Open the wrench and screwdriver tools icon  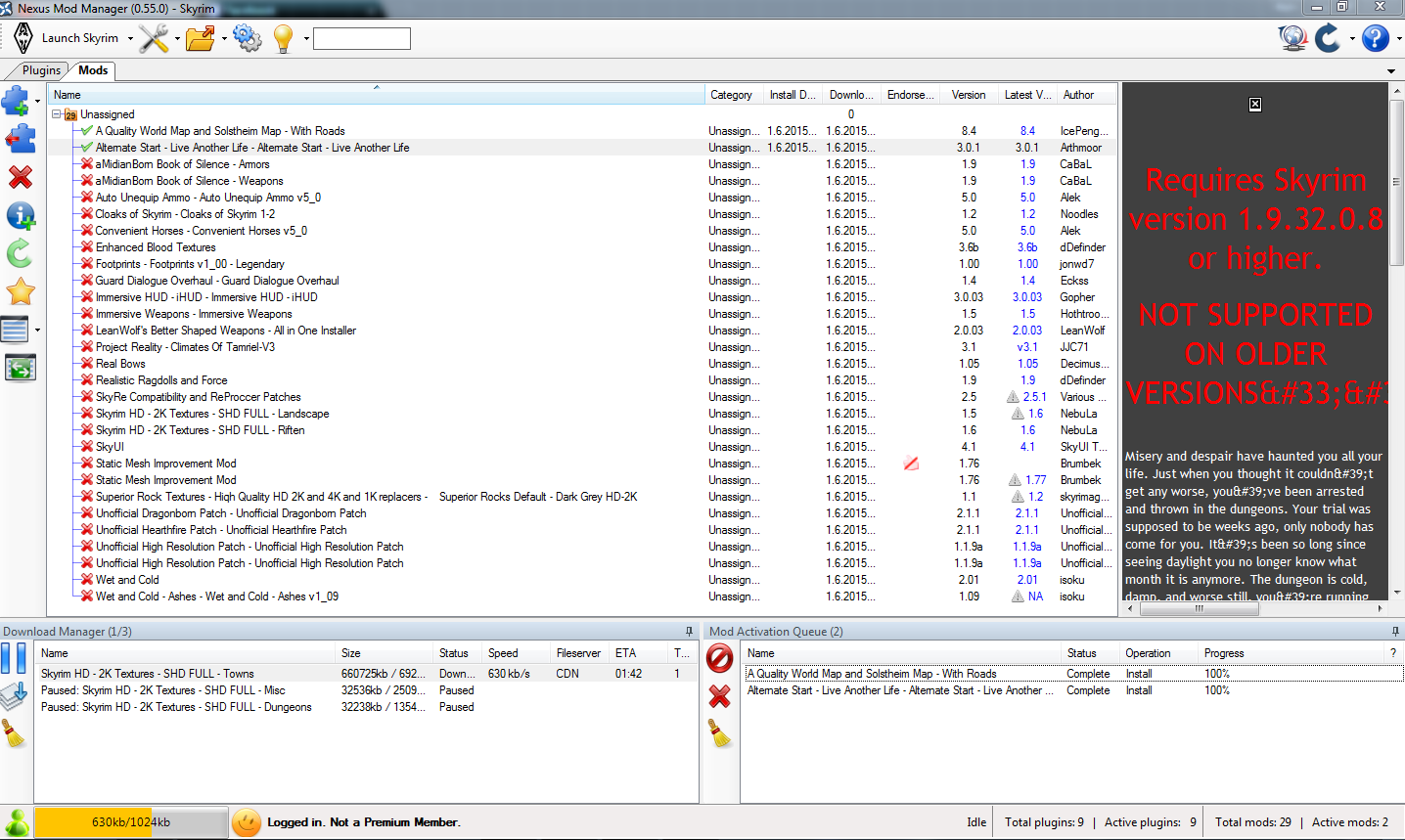pyautogui.click(x=154, y=38)
